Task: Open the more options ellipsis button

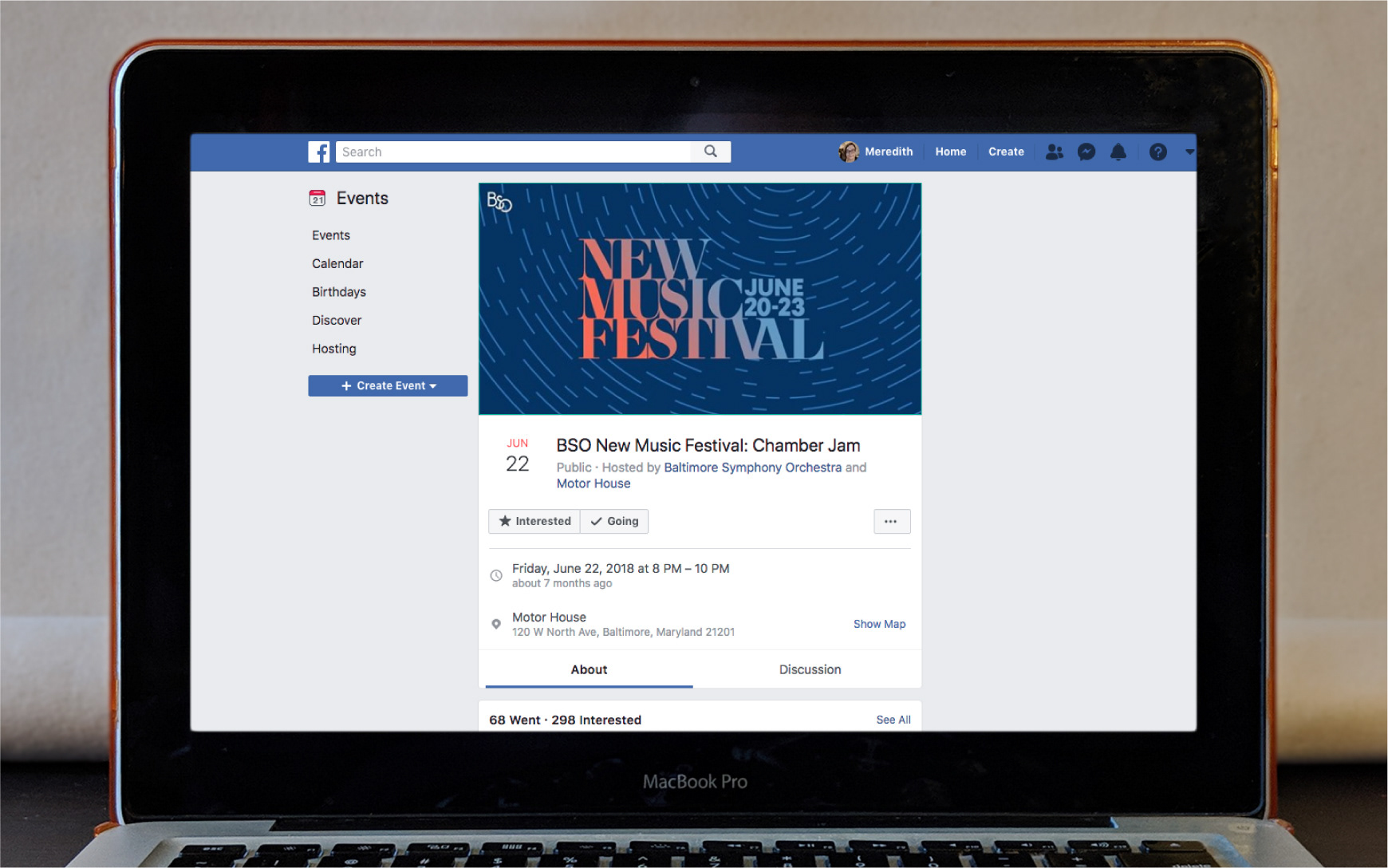Action: pyautogui.click(x=892, y=521)
